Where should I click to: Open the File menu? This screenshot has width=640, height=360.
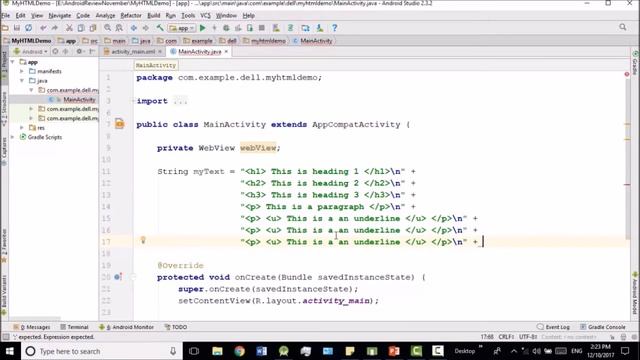click(x=6, y=16)
